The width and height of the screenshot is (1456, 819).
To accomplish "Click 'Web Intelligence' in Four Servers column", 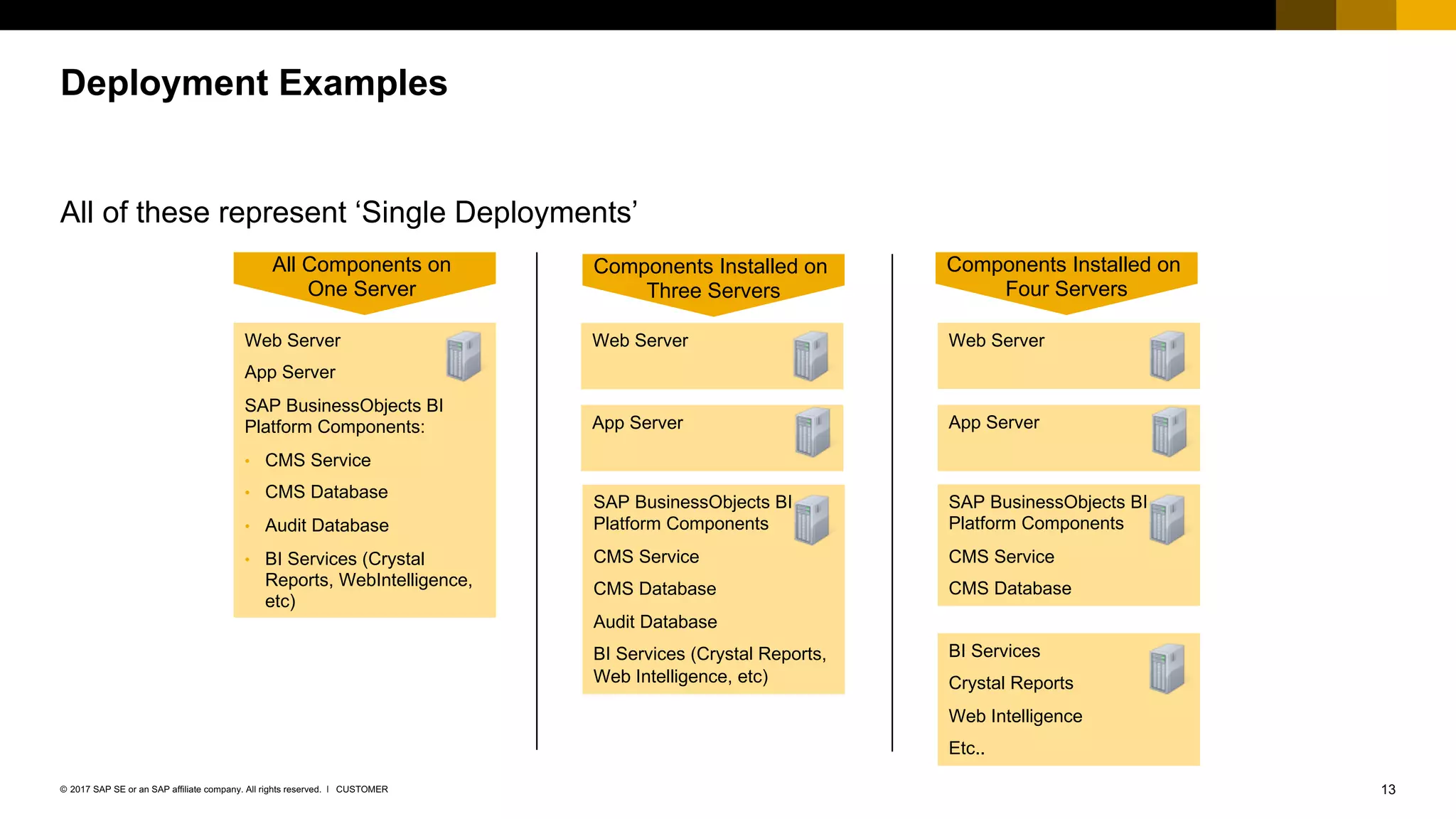I will 1015,716.
